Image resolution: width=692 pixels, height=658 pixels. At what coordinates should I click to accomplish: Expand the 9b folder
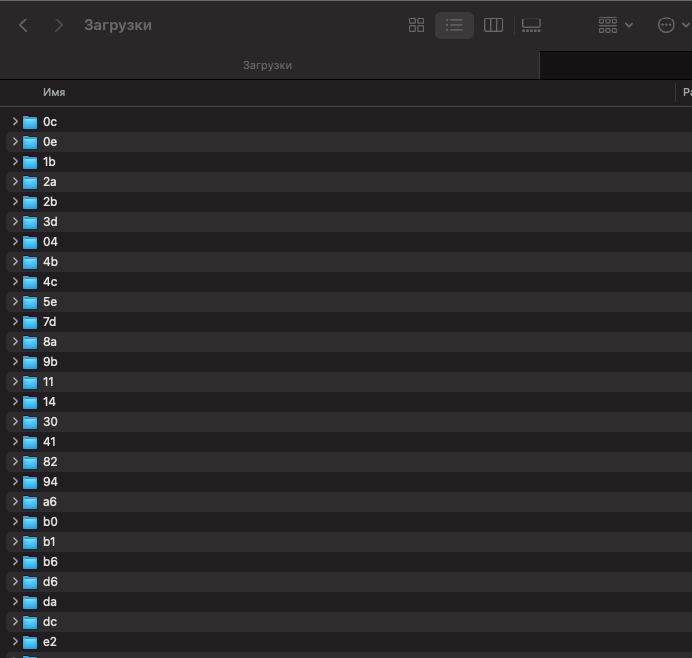coord(15,361)
